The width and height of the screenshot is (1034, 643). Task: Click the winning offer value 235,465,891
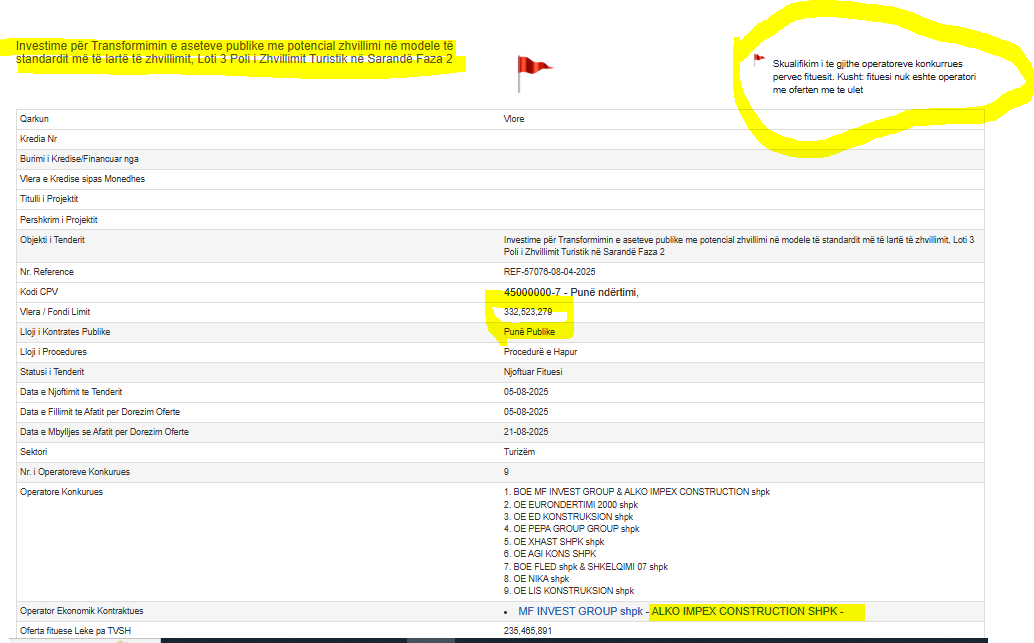(x=528, y=631)
